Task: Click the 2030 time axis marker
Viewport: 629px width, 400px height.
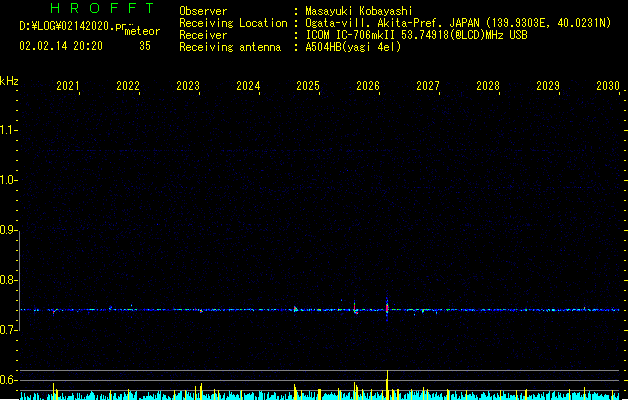Action: pyautogui.click(x=608, y=86)
